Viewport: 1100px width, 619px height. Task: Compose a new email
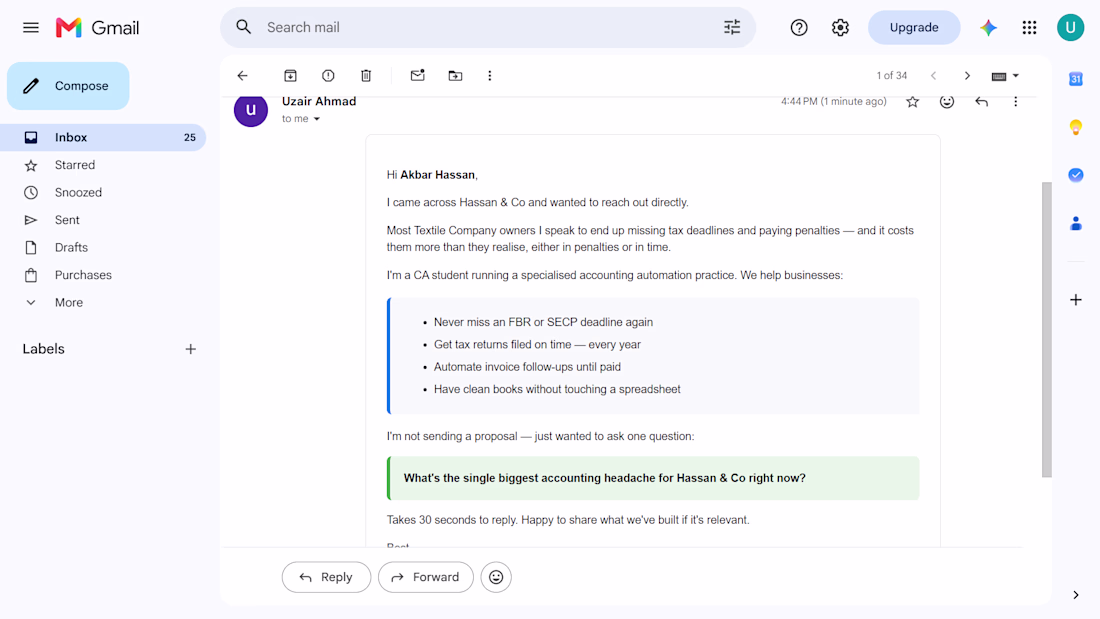pos(68,86)
